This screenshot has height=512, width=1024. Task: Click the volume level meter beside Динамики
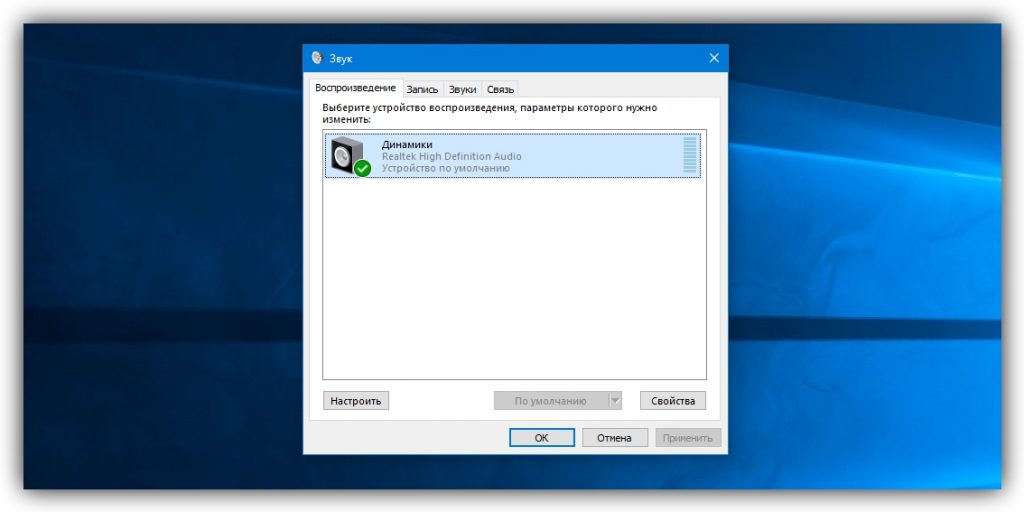coord(689,156)
